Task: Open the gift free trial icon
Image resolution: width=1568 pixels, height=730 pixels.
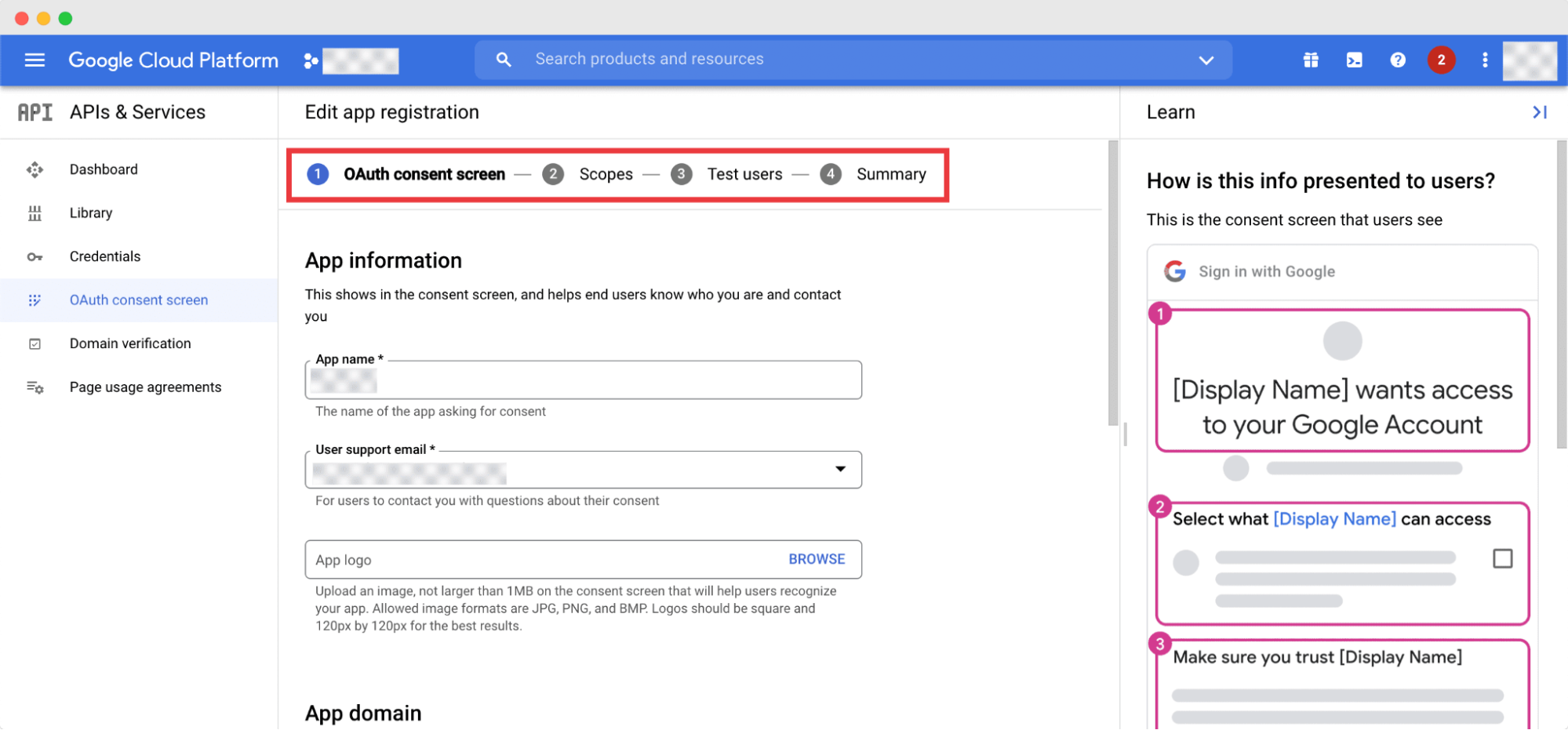Action: 1311,60
